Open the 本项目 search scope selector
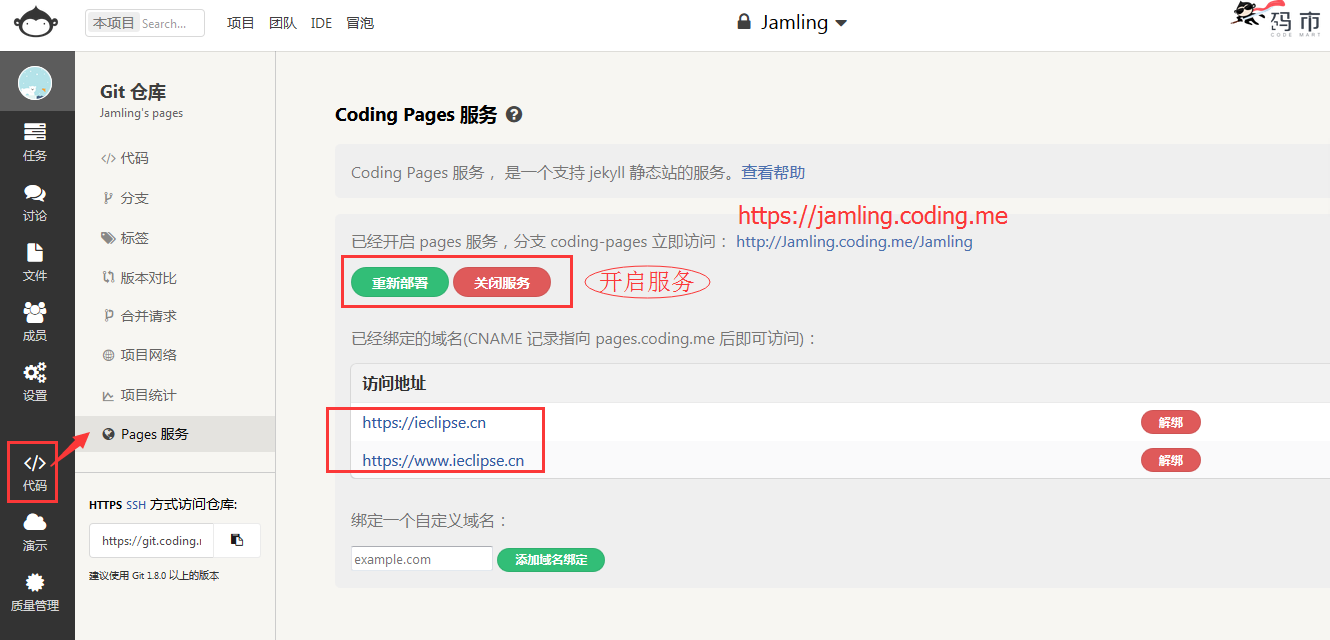Image resolution: width=1330 pixels, height=640 pixels. (113, 23)
